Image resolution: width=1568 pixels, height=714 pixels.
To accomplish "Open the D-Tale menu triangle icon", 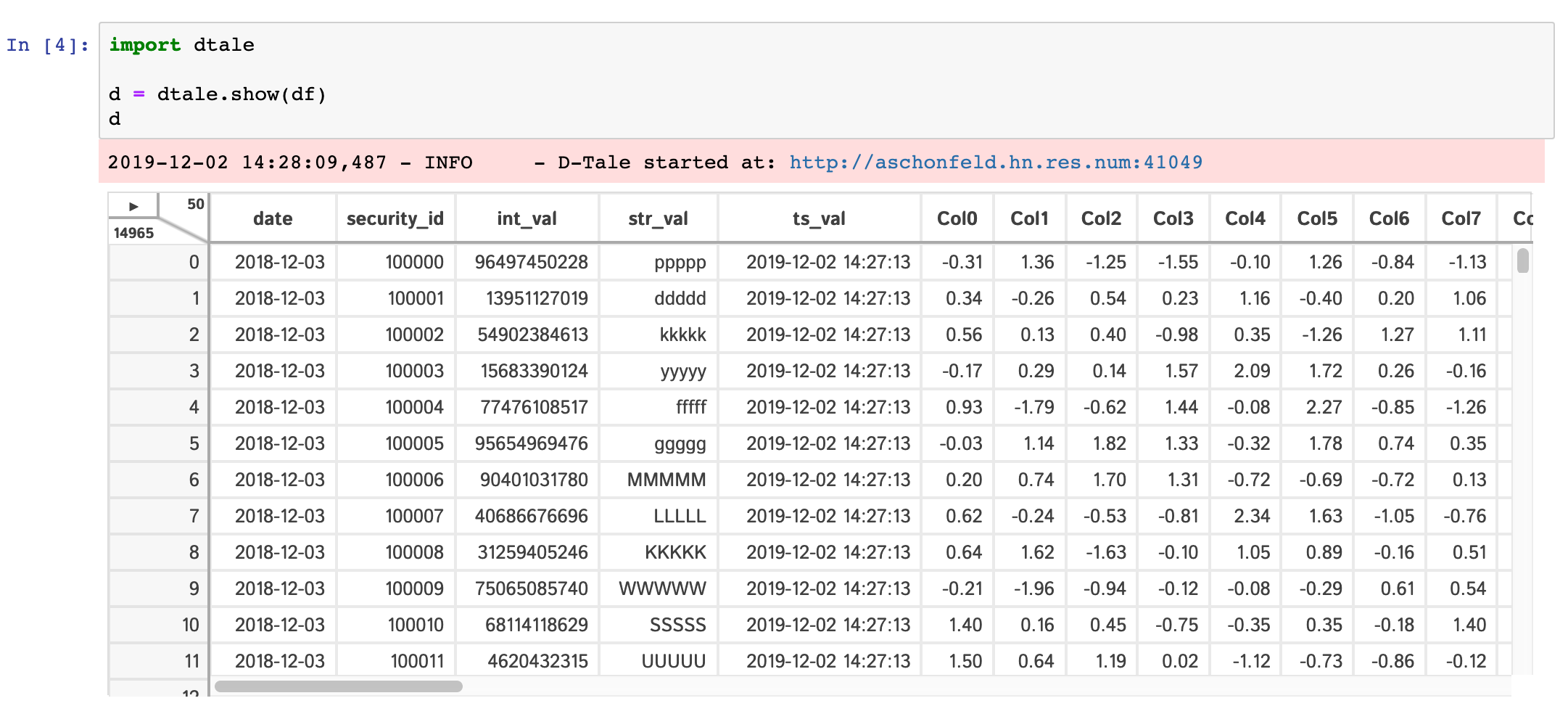I will (x=133, y=206).
